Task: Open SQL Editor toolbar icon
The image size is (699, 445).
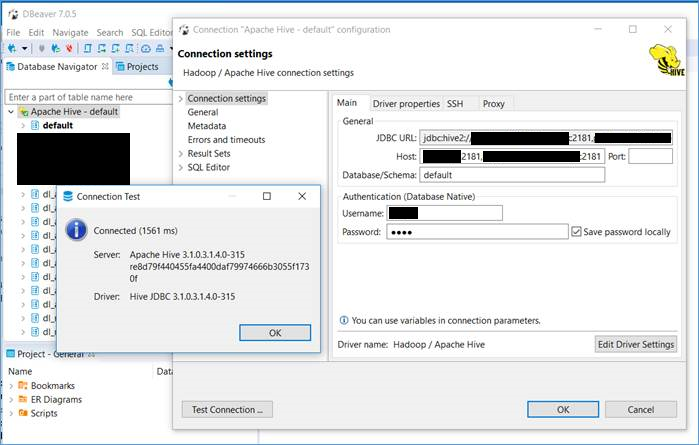Action: pyautogui.click(x=88, y=48)
